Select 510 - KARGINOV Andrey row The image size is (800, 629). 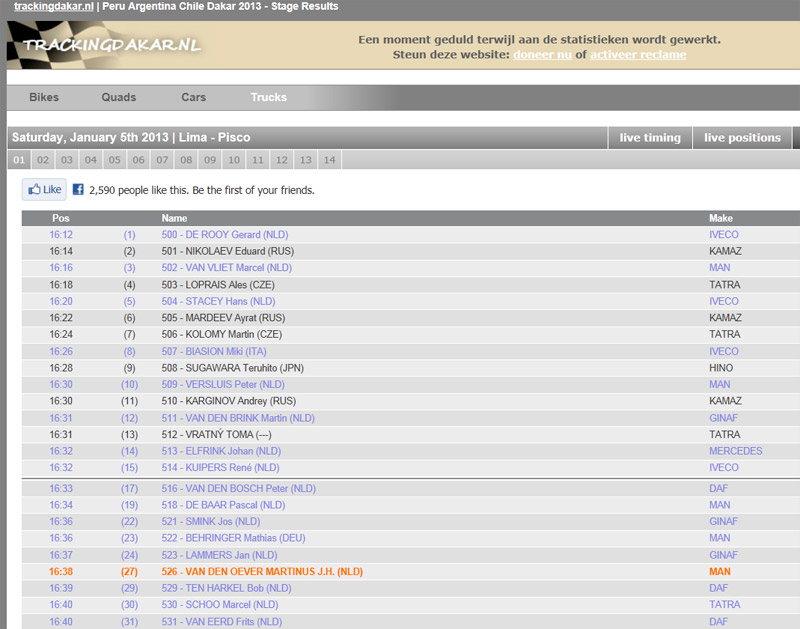coord(411,401)
